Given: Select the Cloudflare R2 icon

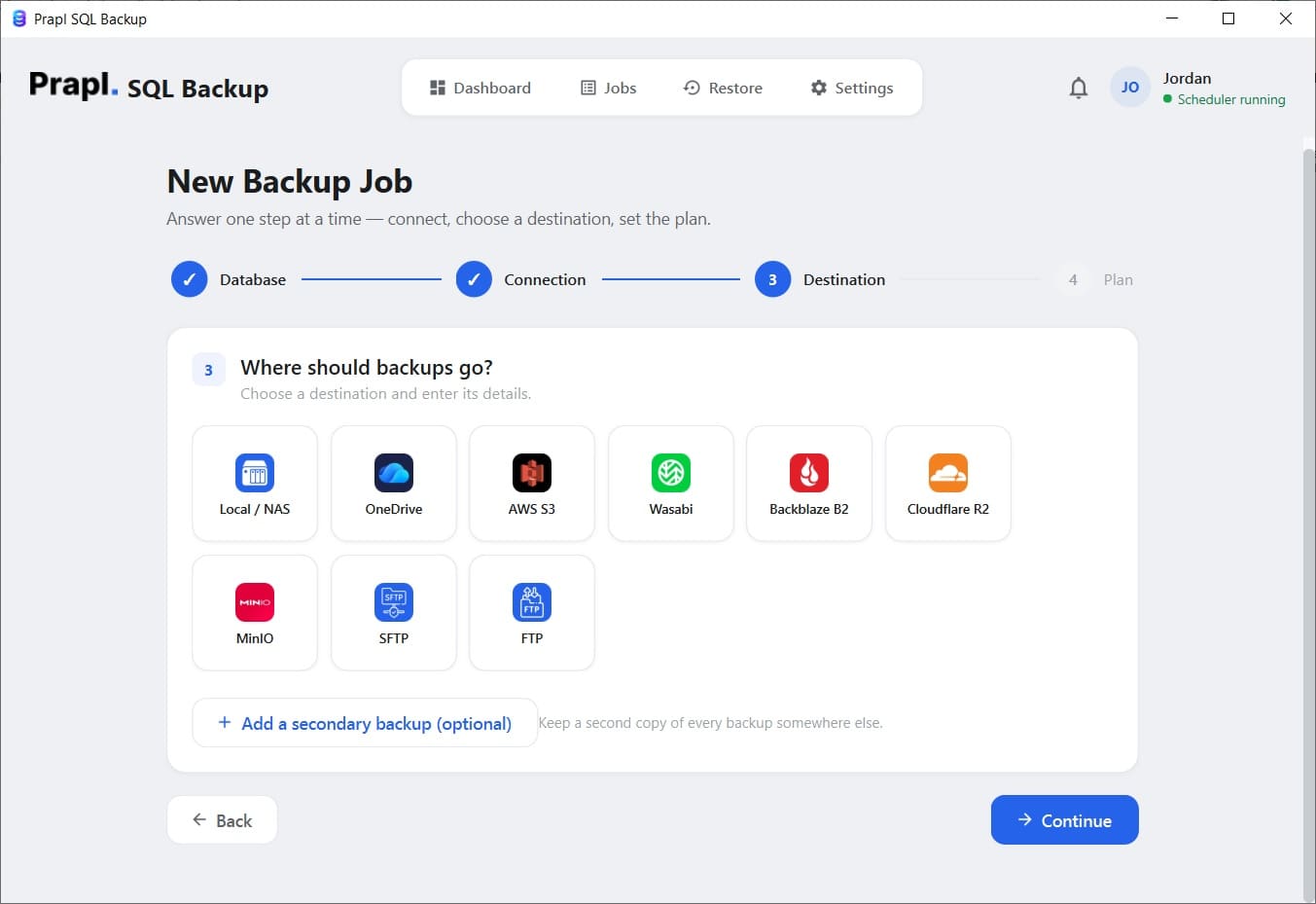Looking at the screenshot, I should (x=948, y=473).
